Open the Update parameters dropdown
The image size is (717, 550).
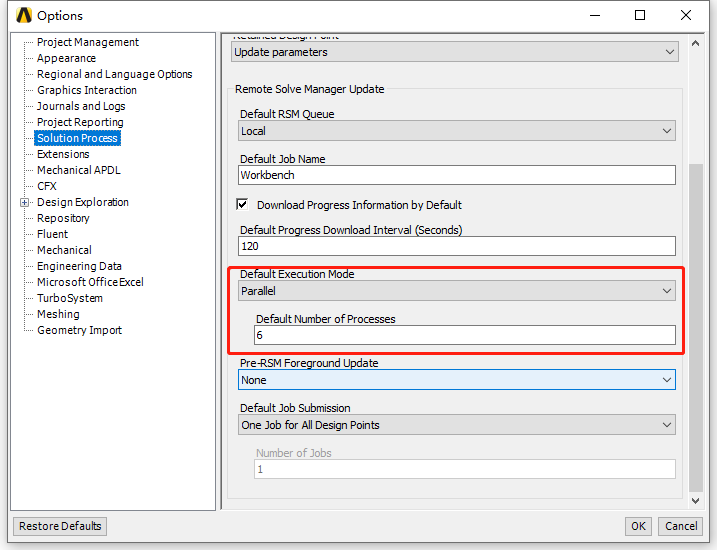(455, 52)
